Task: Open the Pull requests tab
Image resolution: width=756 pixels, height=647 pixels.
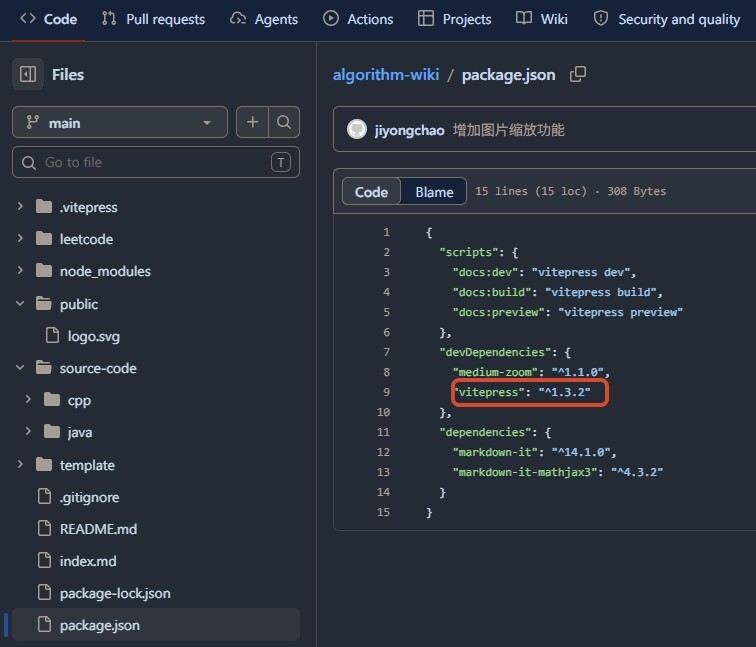Action: 153,19
